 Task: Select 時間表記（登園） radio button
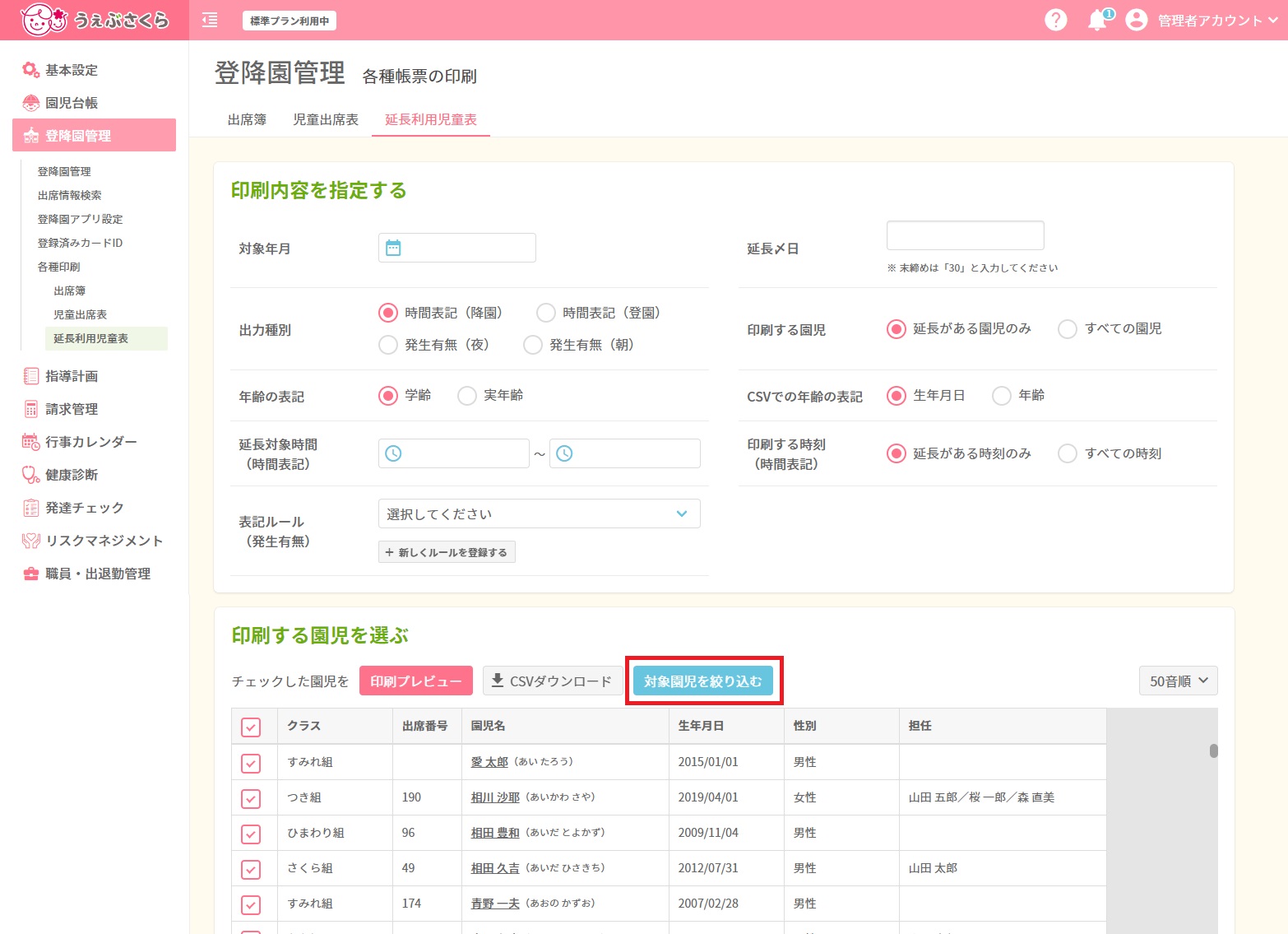tap(545, 313)
